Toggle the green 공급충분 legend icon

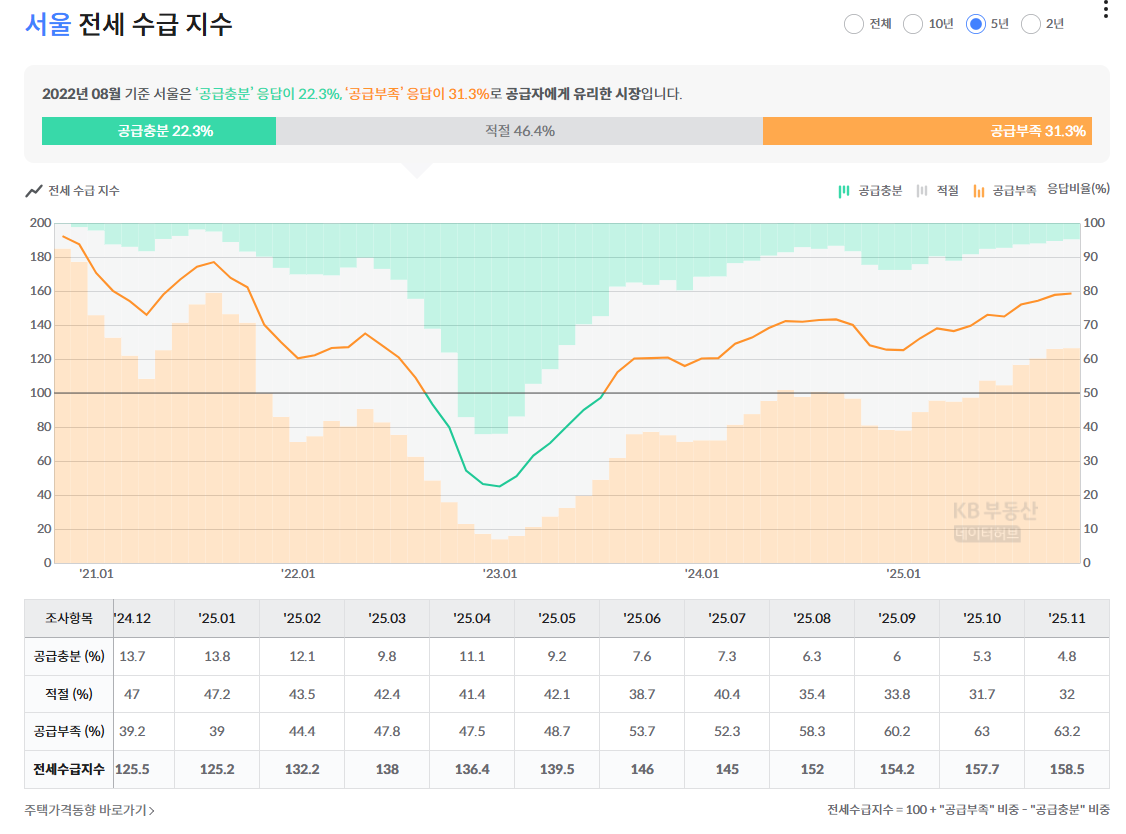click(x=844, y=191)
